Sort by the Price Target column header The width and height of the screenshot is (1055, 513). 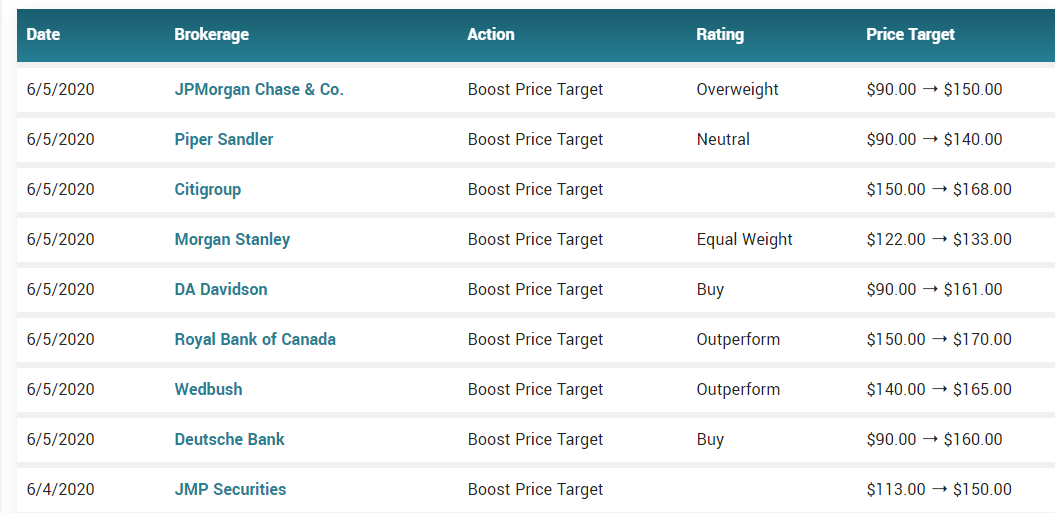(910, 34)
